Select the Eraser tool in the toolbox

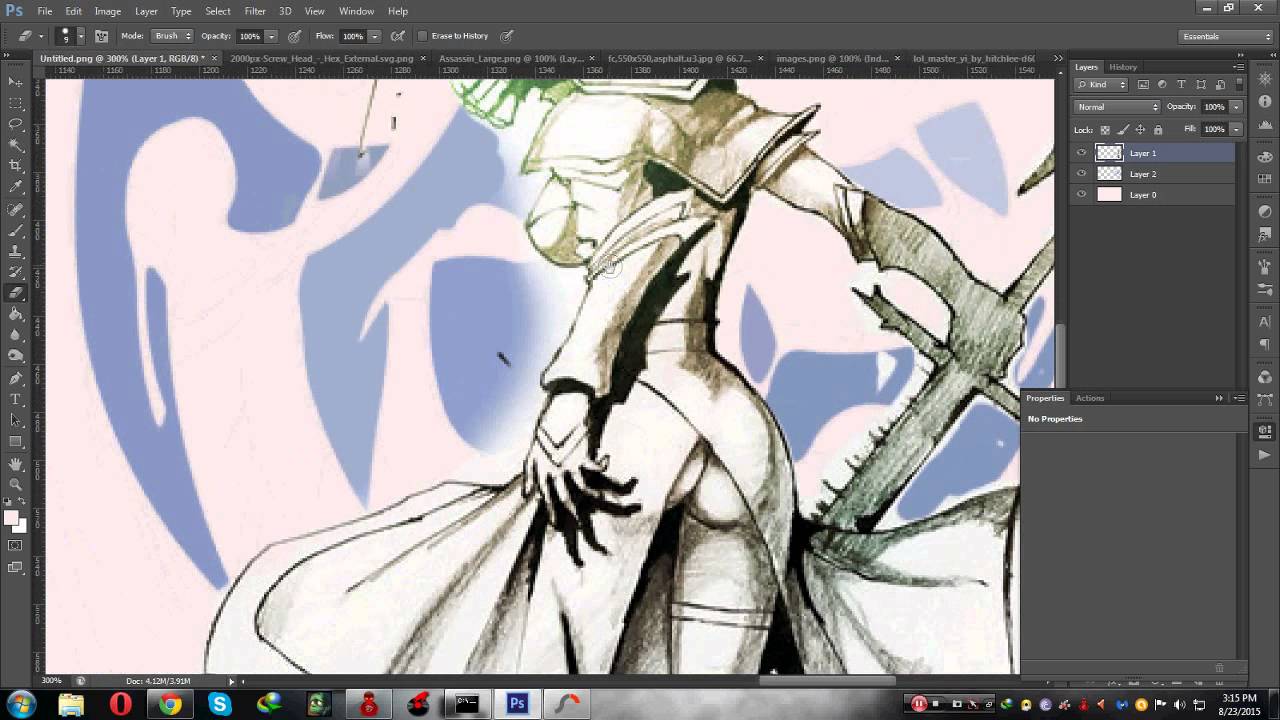tap(15, 294)
